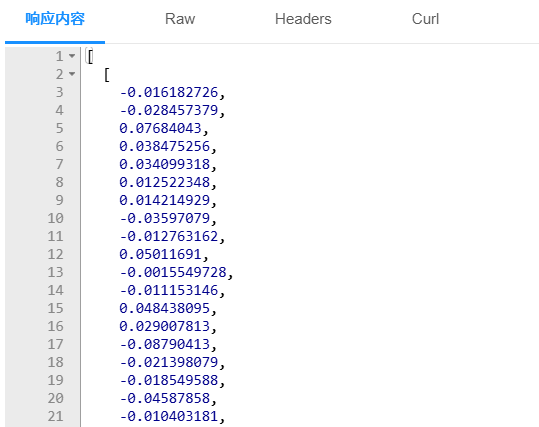This screenshot has width=539, height=427.
Task: Click the opening bracket on line 2
Action: pyautogui.click(x=107, y=75)
